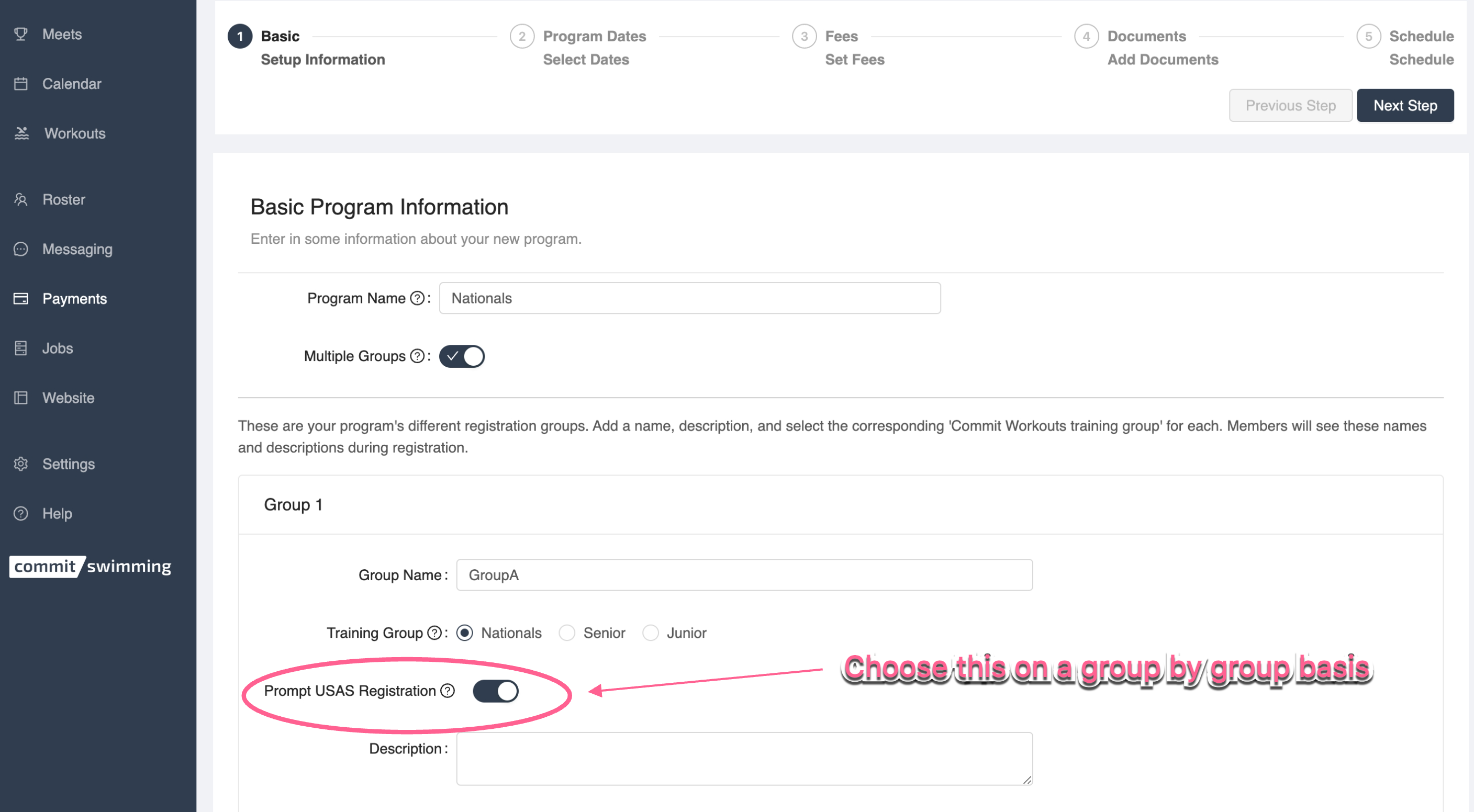The width and height of the screenshot is (1474, 812).
Task: Open Calendar from the sidebar icon
Action: tap(21, 84)
